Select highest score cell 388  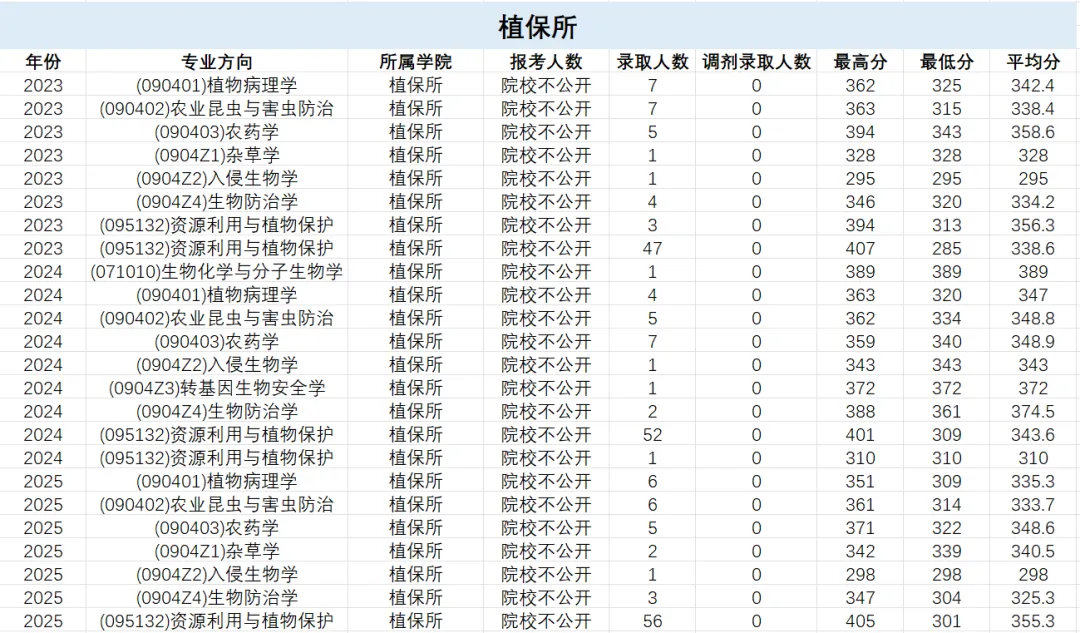pyautogui.click(x=860, y=411)
